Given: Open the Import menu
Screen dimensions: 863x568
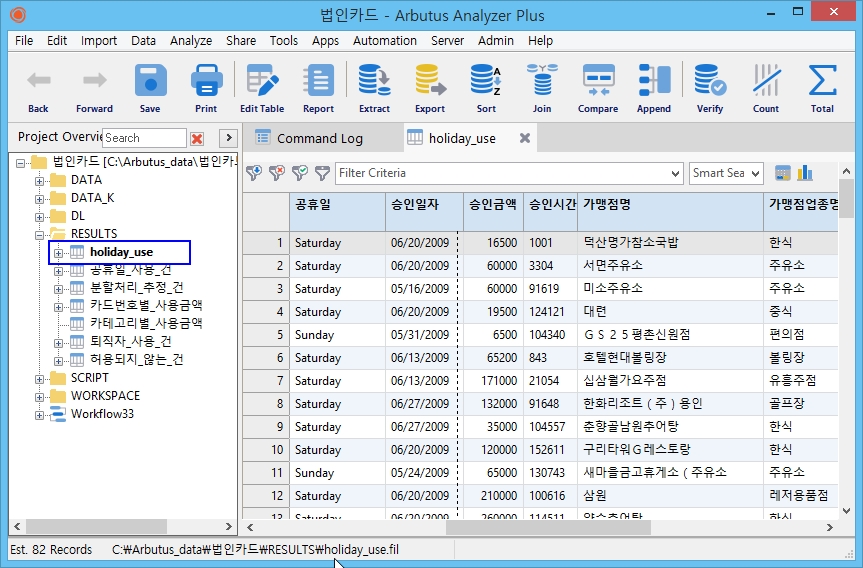Looking at the screenshot, I should point(99,41).
